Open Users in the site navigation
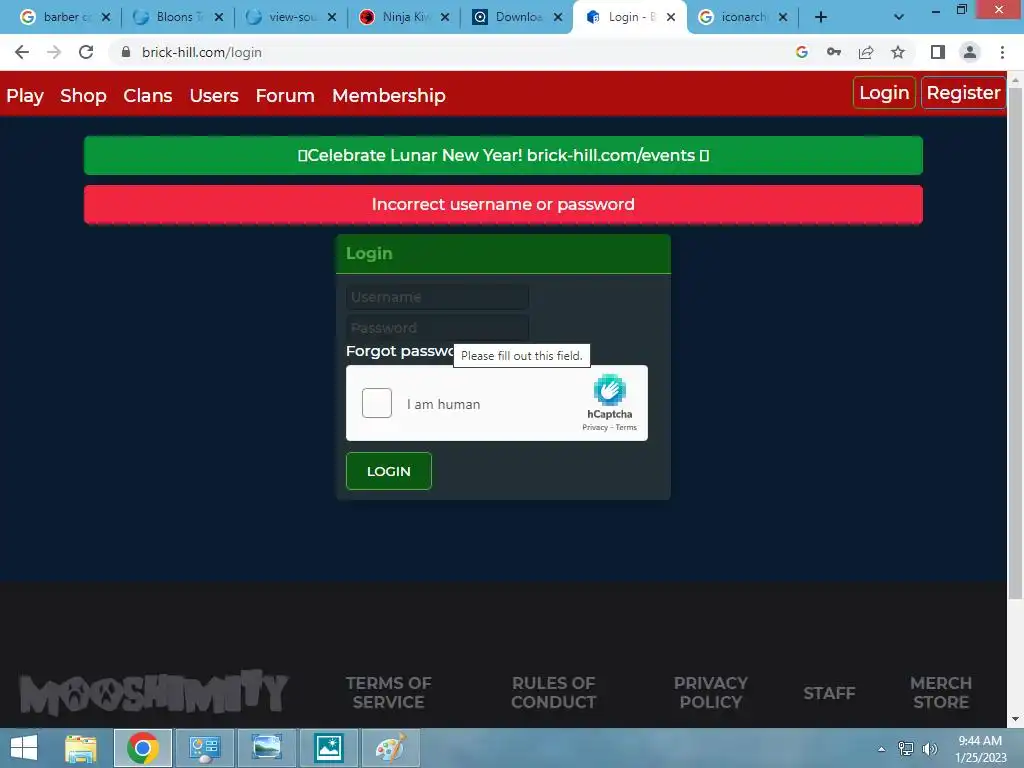Viewport: 1024px width, 768px height. click(x=214, y=95)
